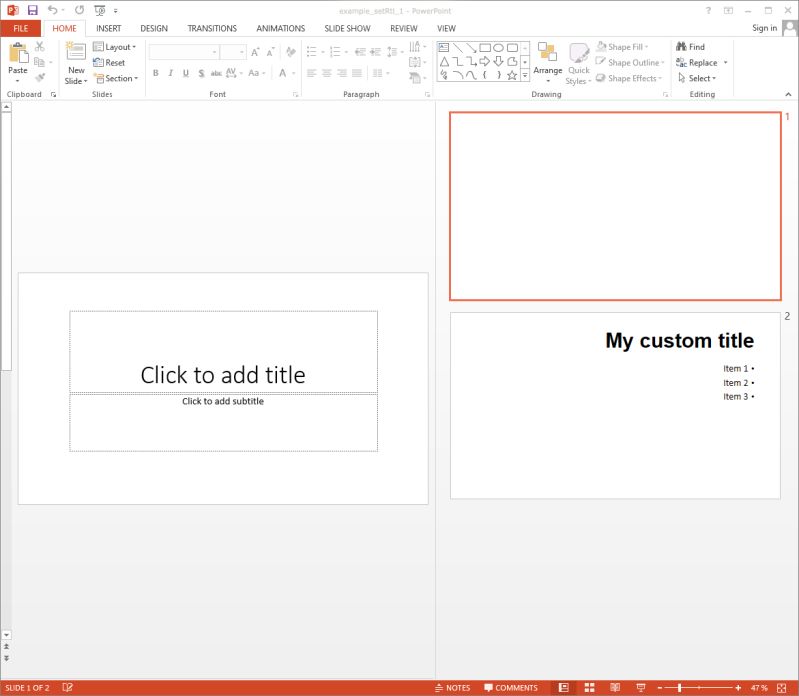Select slide 2 thumbnail My custom title
799x696 pixels.
point(615,406)
